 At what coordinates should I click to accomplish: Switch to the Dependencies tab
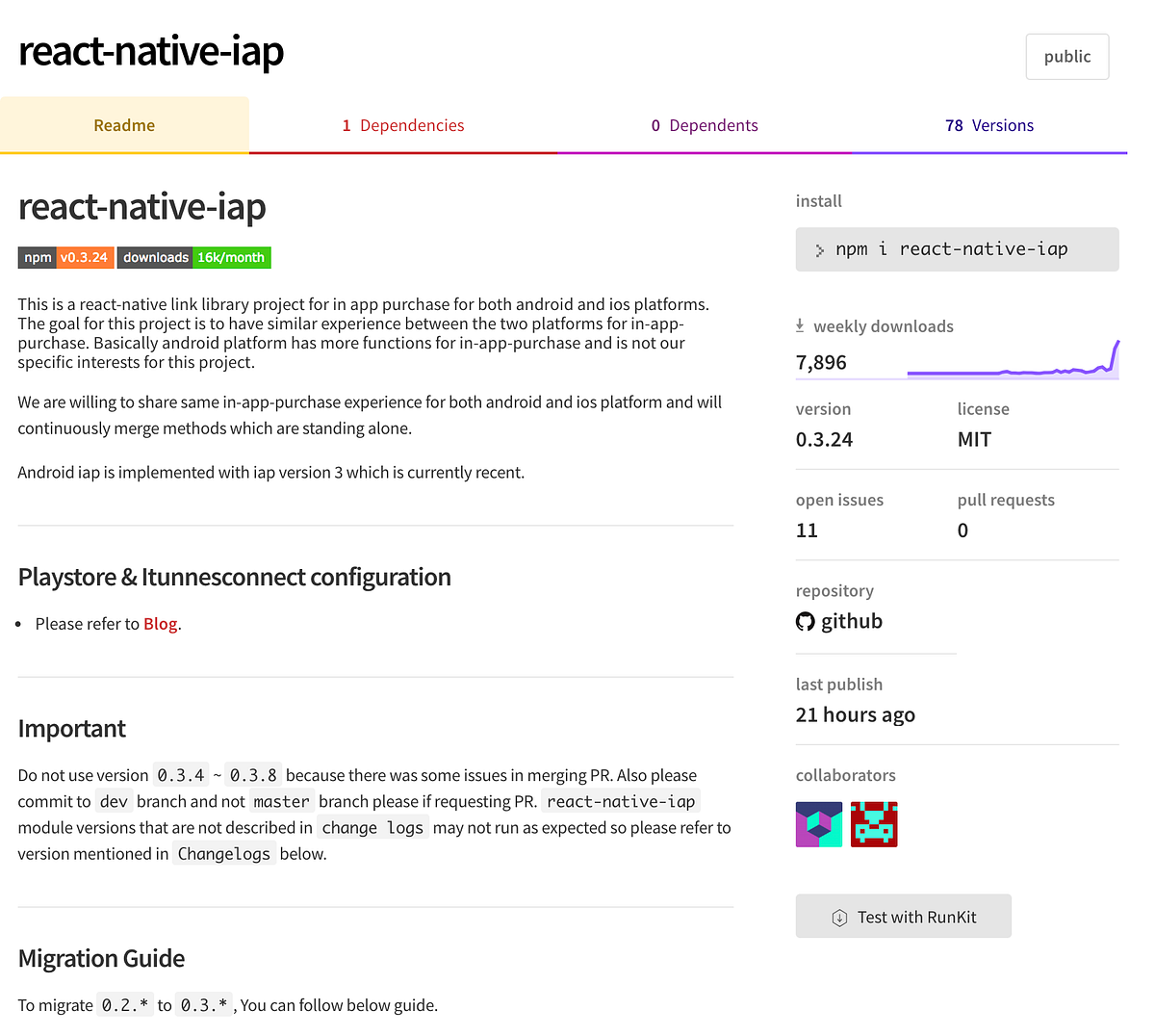tap(403, 125)
